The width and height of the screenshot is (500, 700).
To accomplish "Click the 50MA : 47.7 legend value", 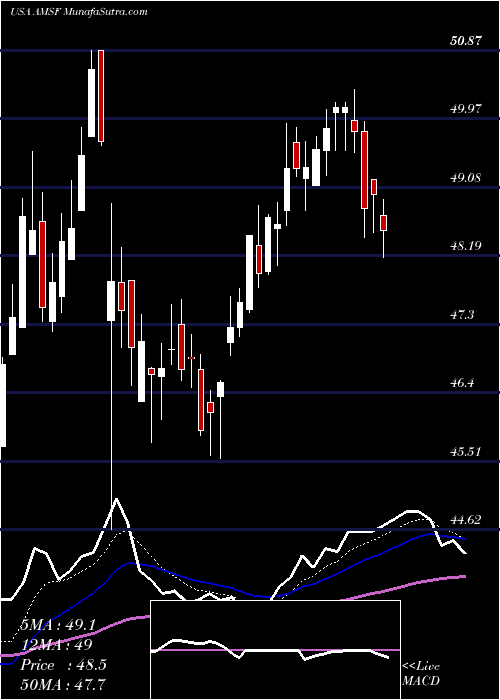I will [x=62, y=684].
